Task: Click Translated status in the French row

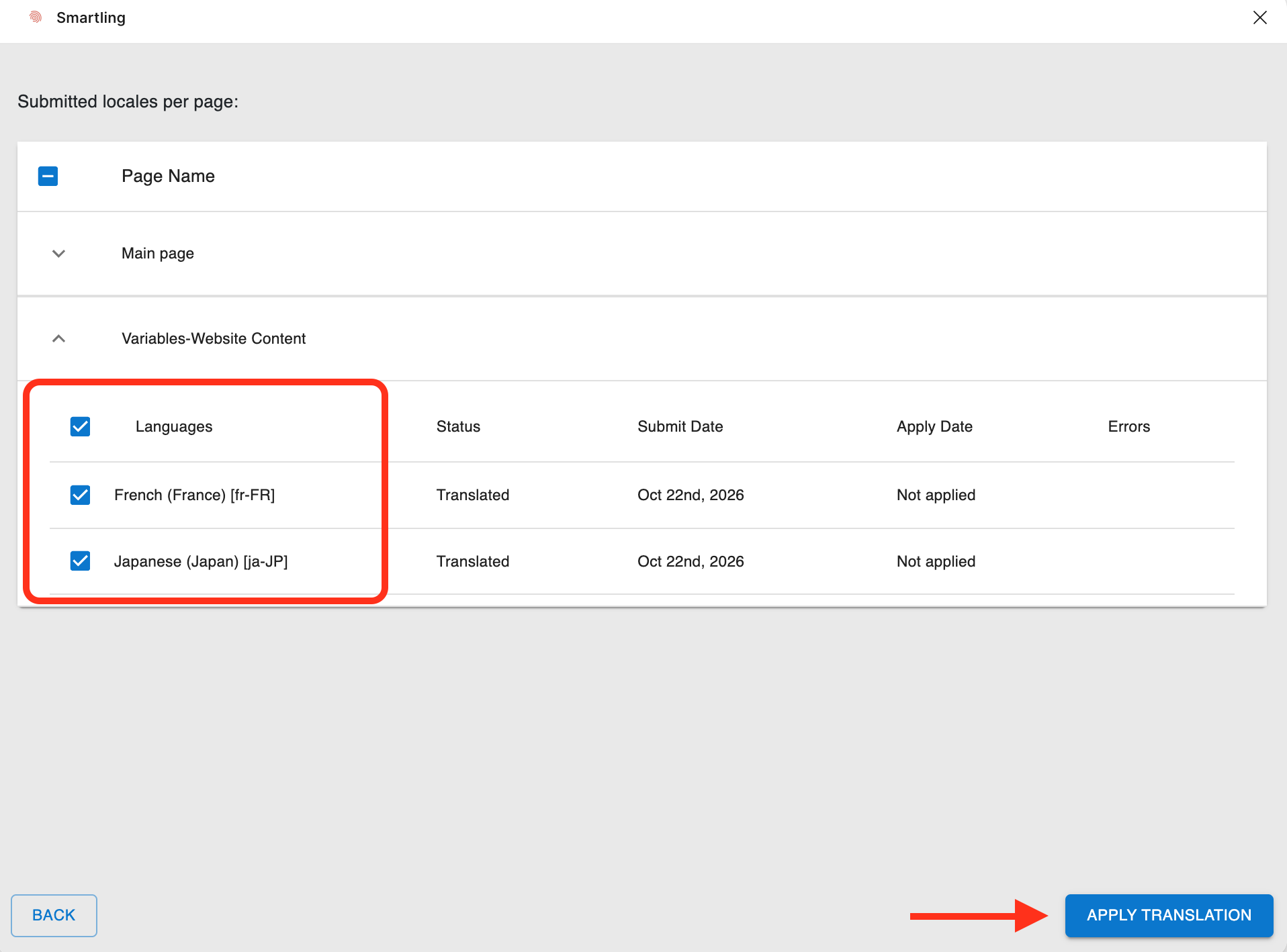Action: [473, 495]
